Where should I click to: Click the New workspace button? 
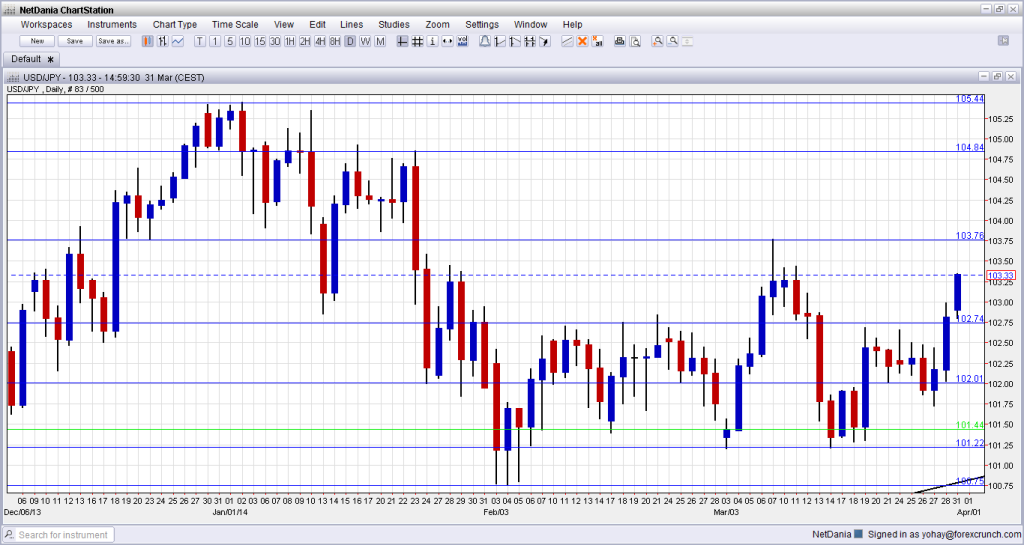(x=37, y=41)
